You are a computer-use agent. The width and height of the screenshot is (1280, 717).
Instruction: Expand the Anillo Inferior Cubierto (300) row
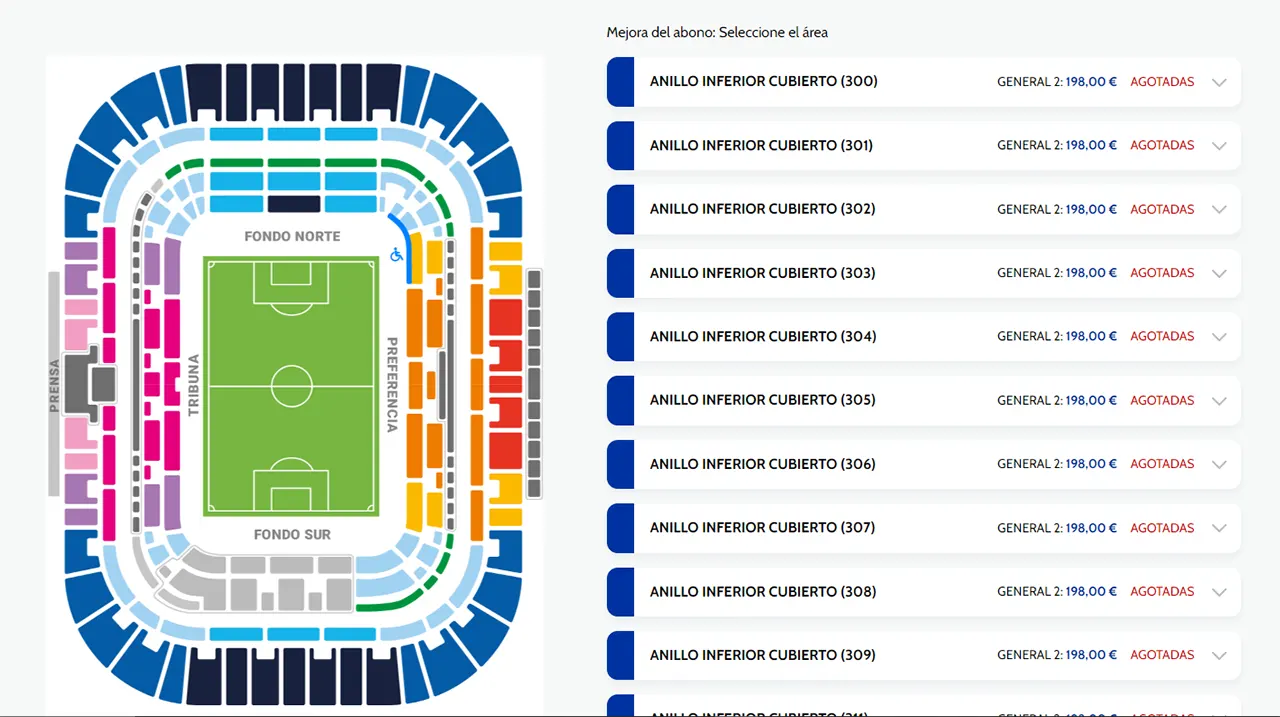(x=1219, y=82)
